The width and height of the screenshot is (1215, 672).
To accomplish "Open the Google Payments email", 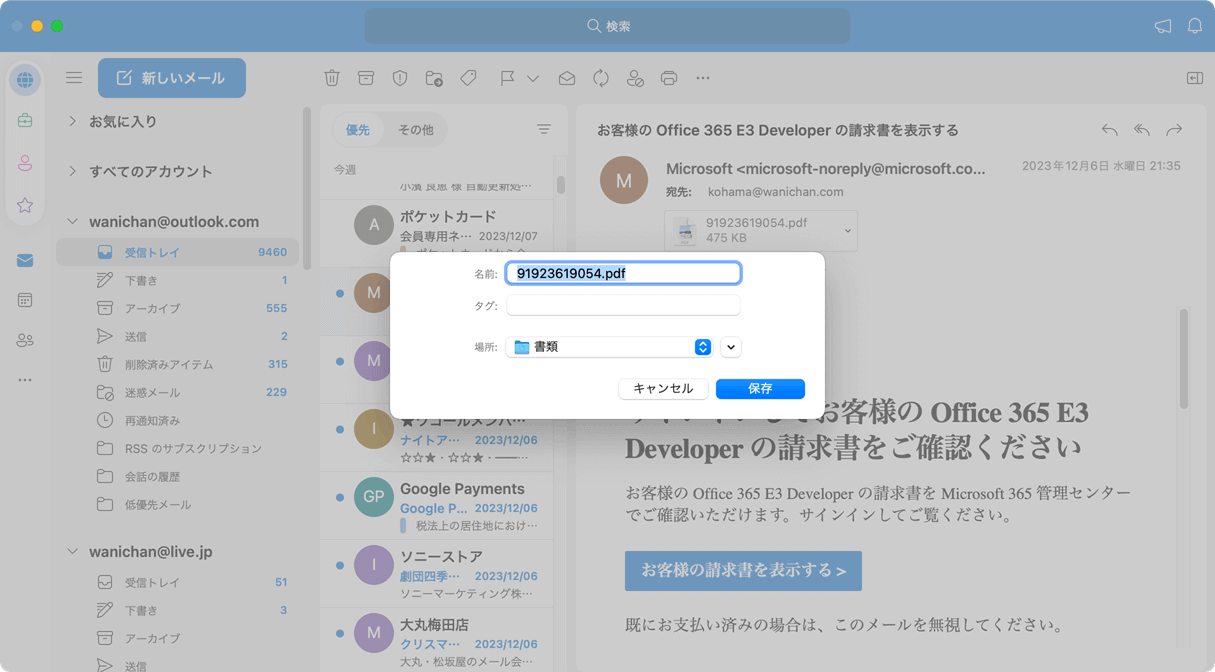I will point(437,505).
